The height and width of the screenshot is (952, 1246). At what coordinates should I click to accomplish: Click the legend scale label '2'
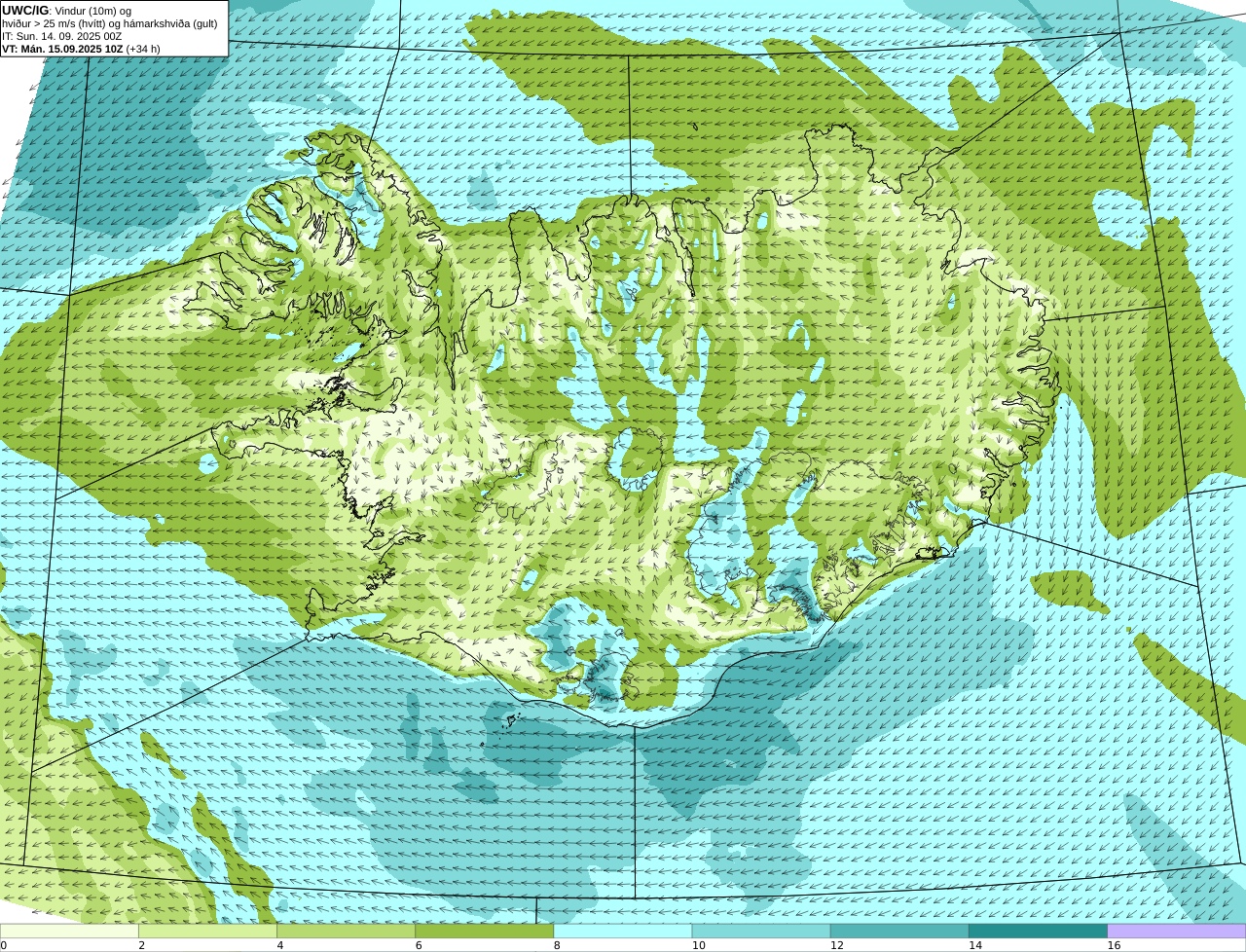click(x=141, y=945)
